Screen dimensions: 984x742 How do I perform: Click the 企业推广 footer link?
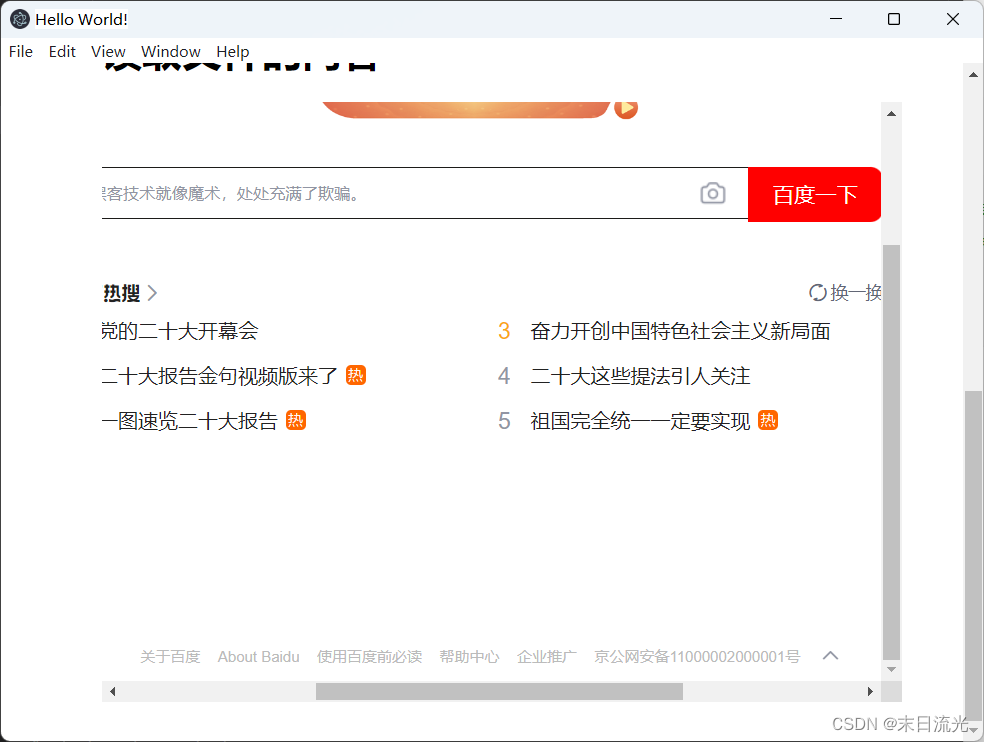coord(547,657)
